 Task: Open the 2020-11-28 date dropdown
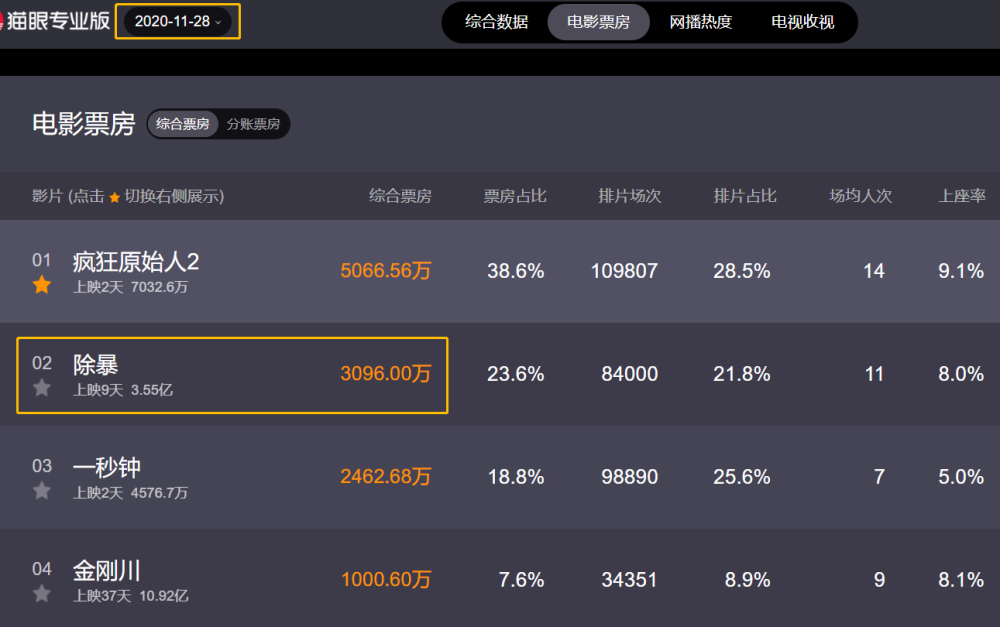pos(178,21)
